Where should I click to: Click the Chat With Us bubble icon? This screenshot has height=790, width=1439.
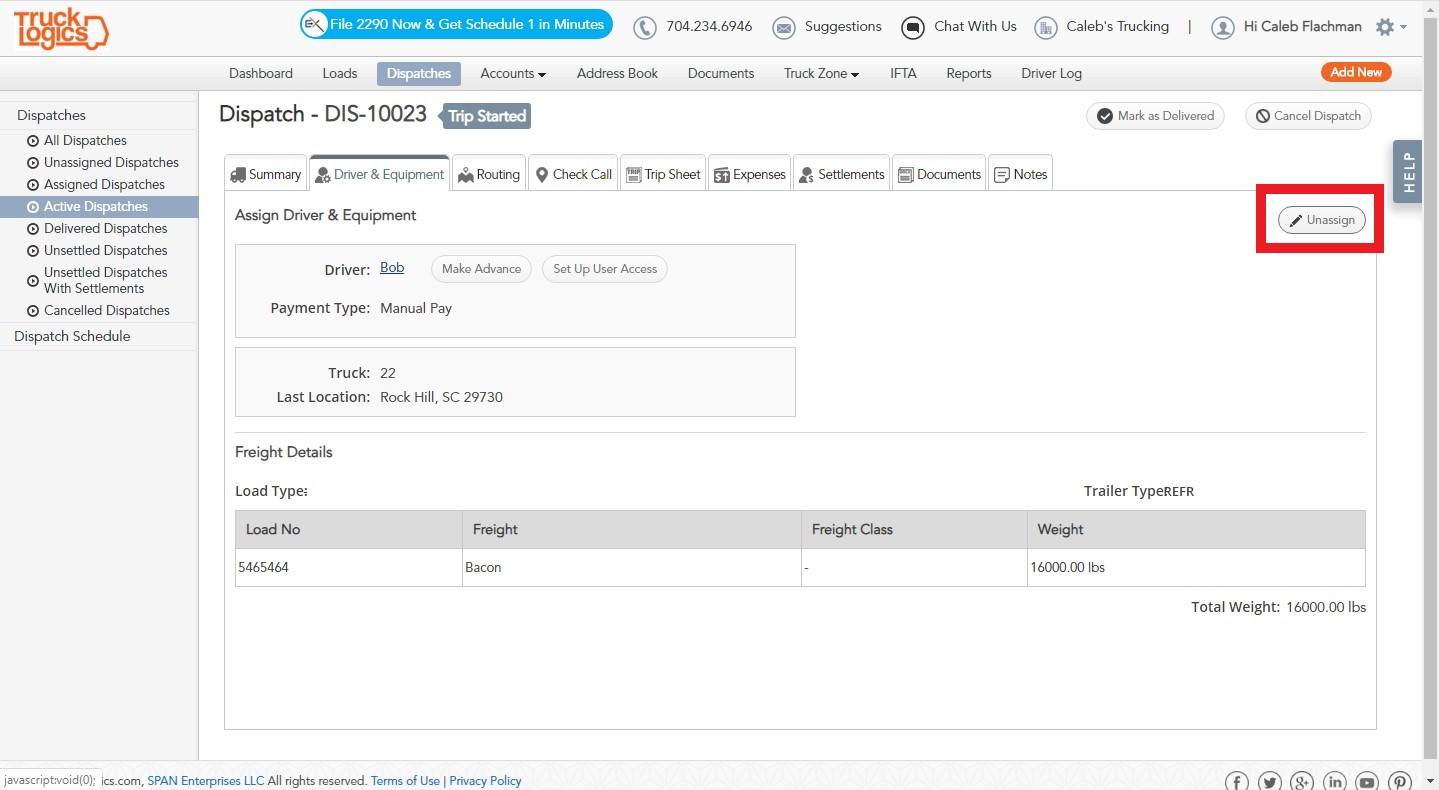pos(912,27)
